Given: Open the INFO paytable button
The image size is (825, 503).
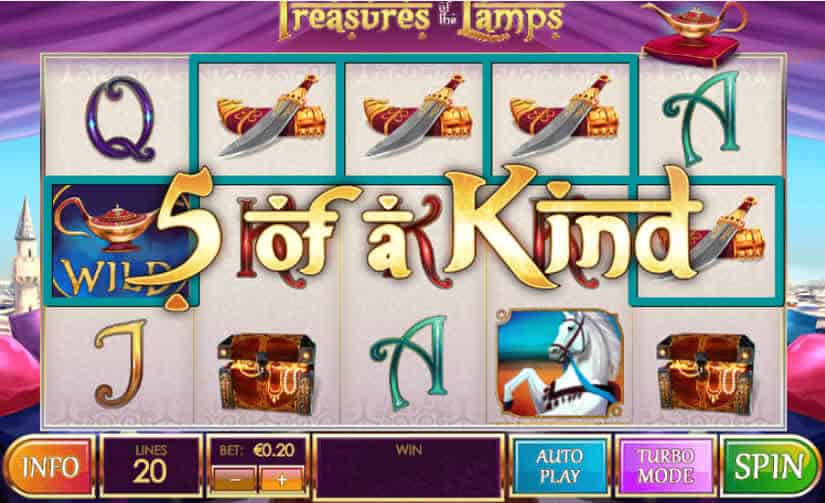Looking at the screenshot, I should click(x=50, y=467).
